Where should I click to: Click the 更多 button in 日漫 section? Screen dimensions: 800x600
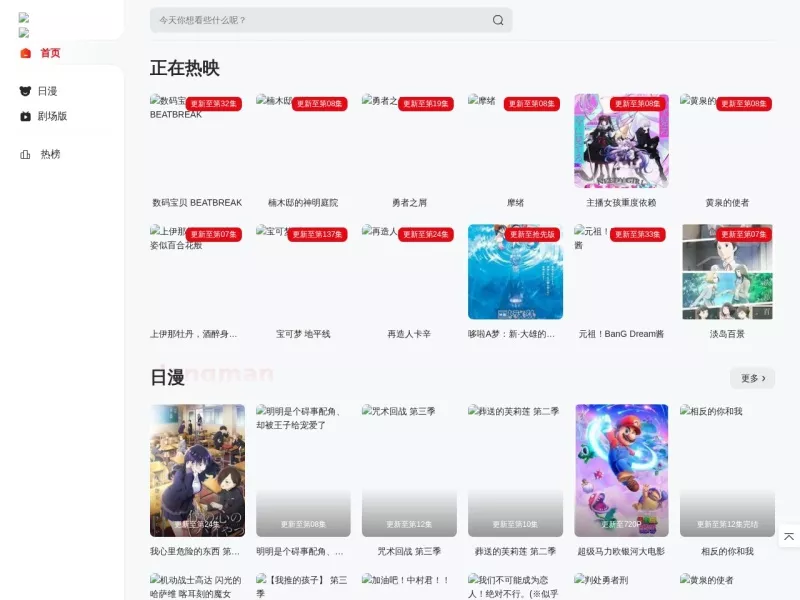(753, 378)
